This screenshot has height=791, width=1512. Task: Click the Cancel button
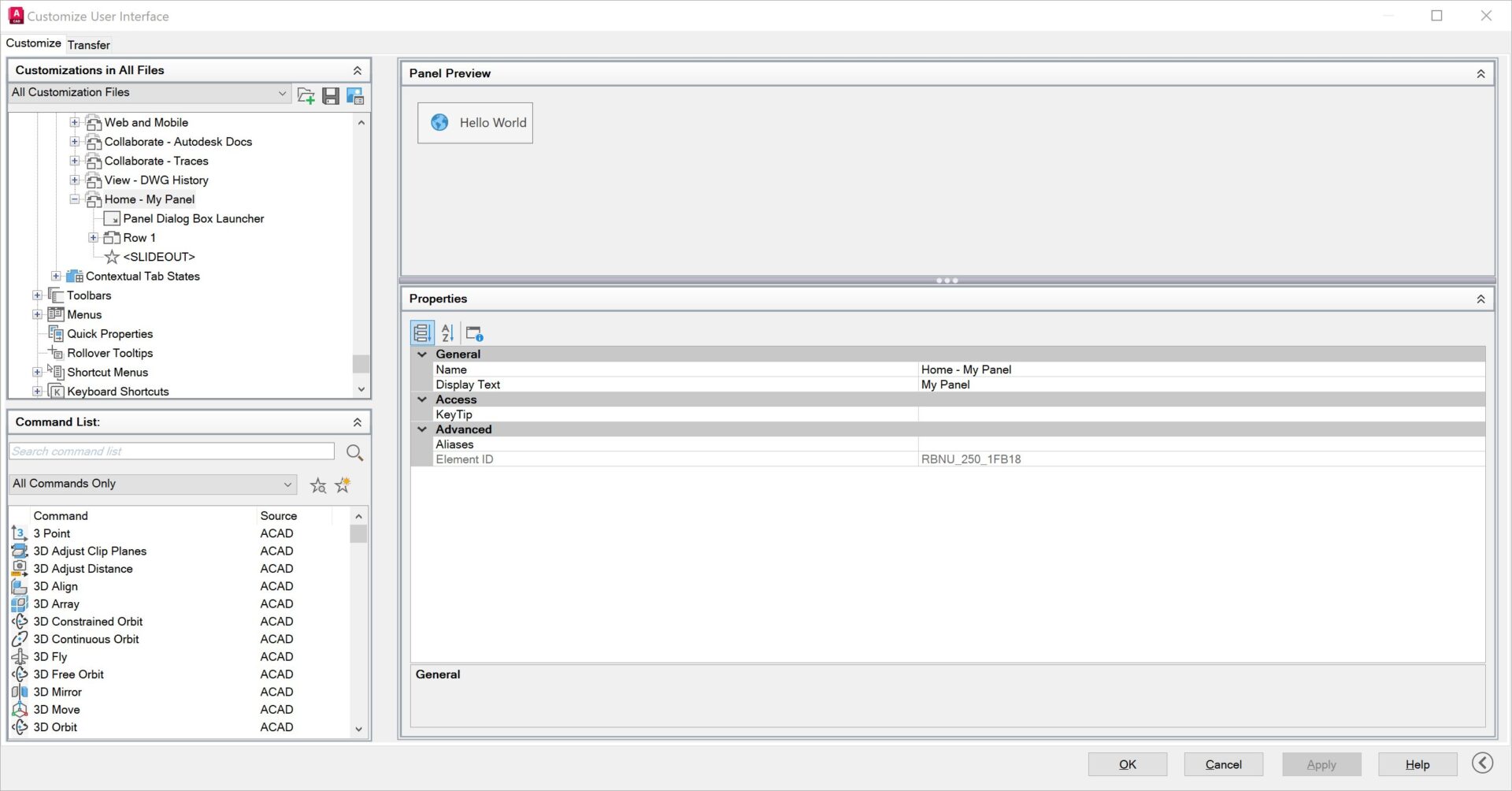1224,764
